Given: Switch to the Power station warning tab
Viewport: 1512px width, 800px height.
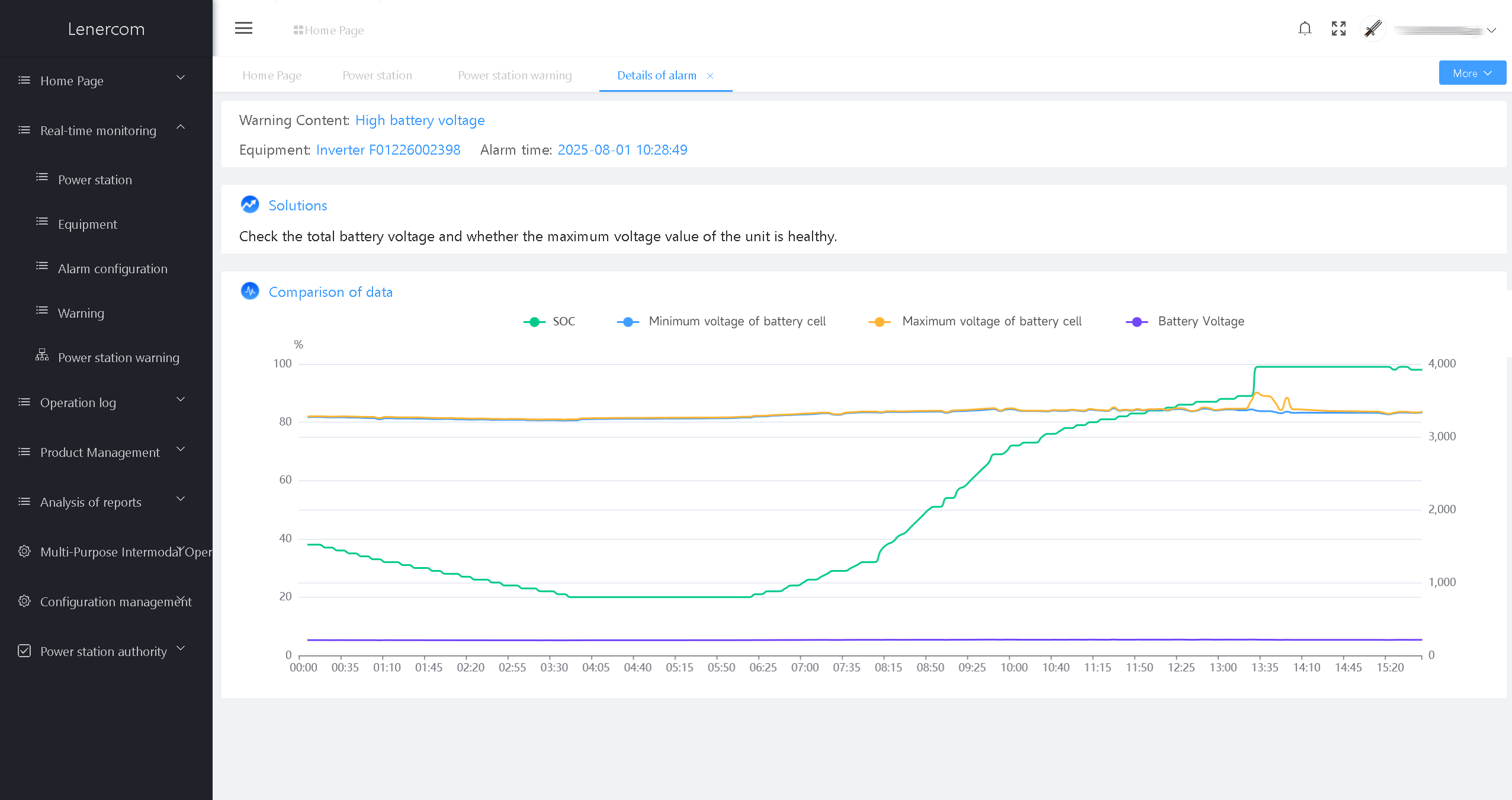Looking at the screenshot, I should 514,75.
